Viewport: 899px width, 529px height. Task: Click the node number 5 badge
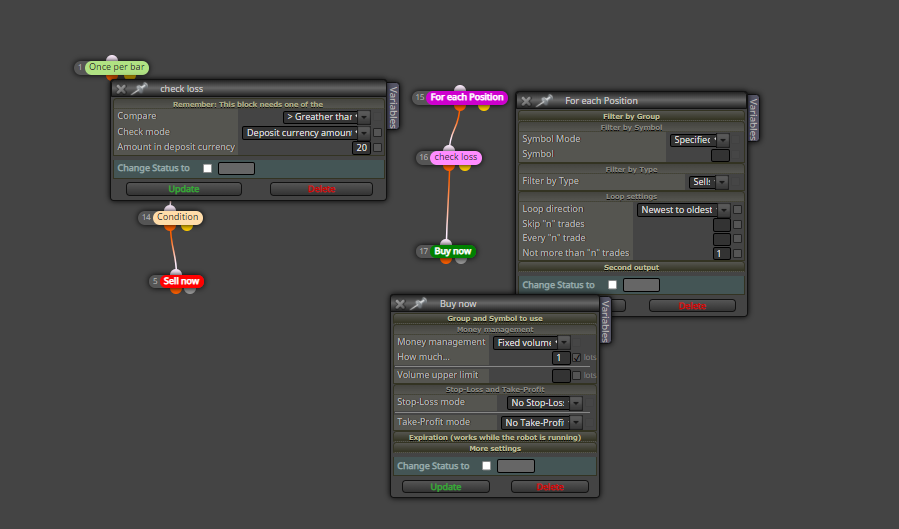click(155, 281)
